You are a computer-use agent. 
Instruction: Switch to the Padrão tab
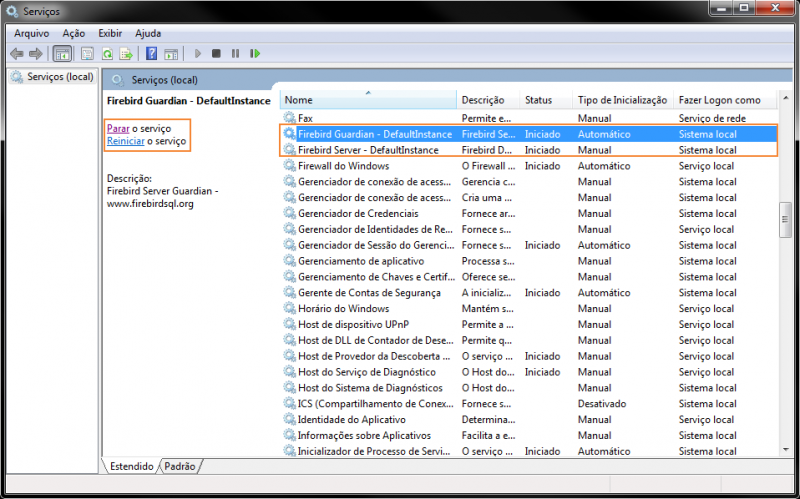[180, 466]
